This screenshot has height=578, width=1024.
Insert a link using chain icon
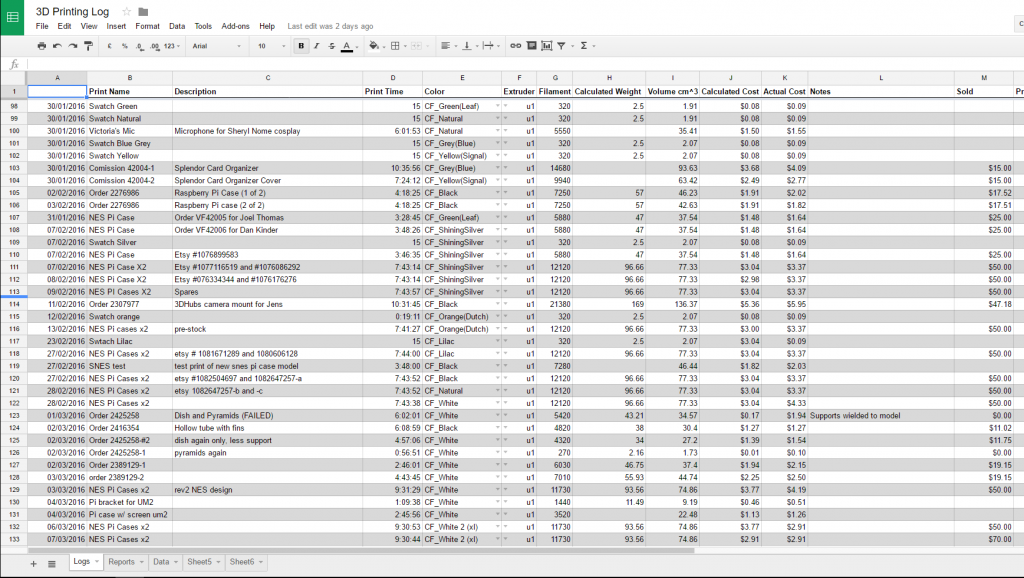pos(515,46)
